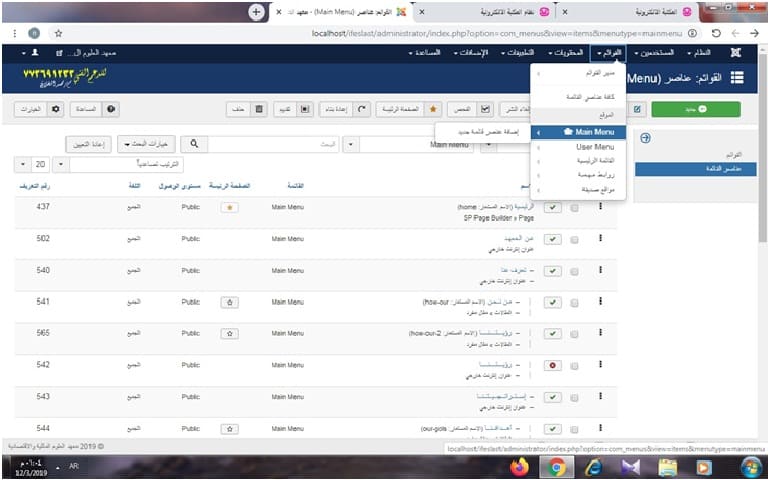This screenshot has width=768, height=480.
Task: Open Firefox from the taskbar
Action: point(519,467)
